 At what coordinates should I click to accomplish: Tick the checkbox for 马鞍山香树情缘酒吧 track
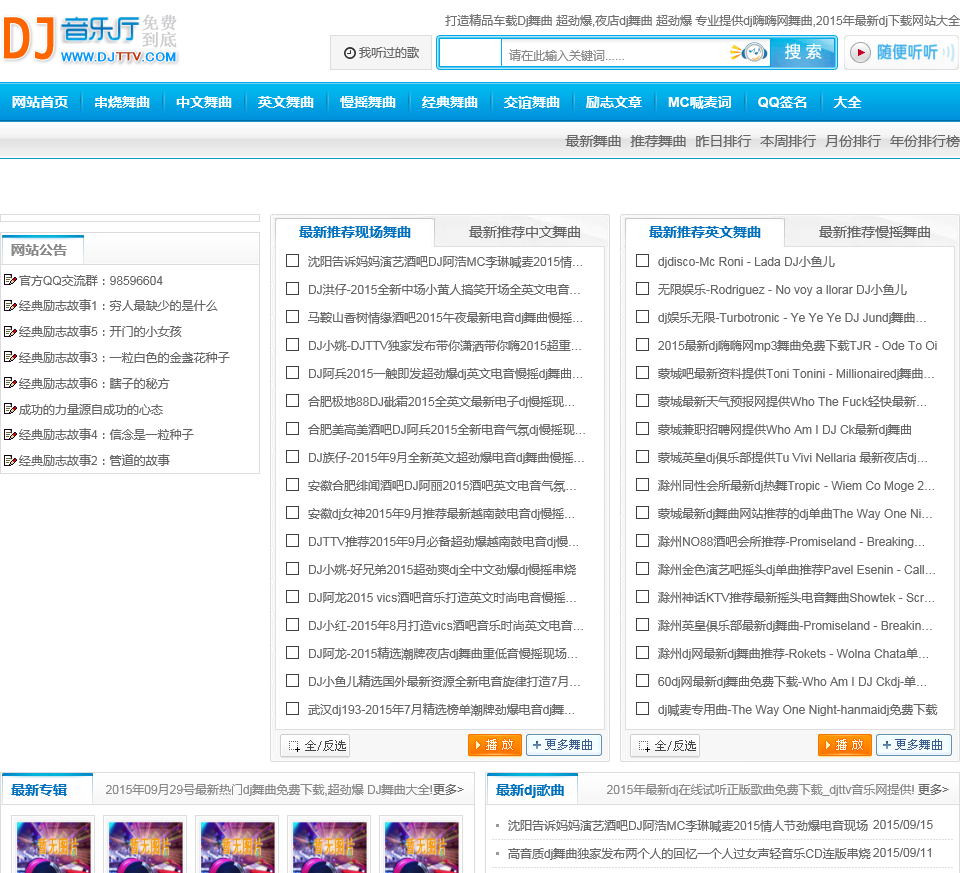(293, 317)
